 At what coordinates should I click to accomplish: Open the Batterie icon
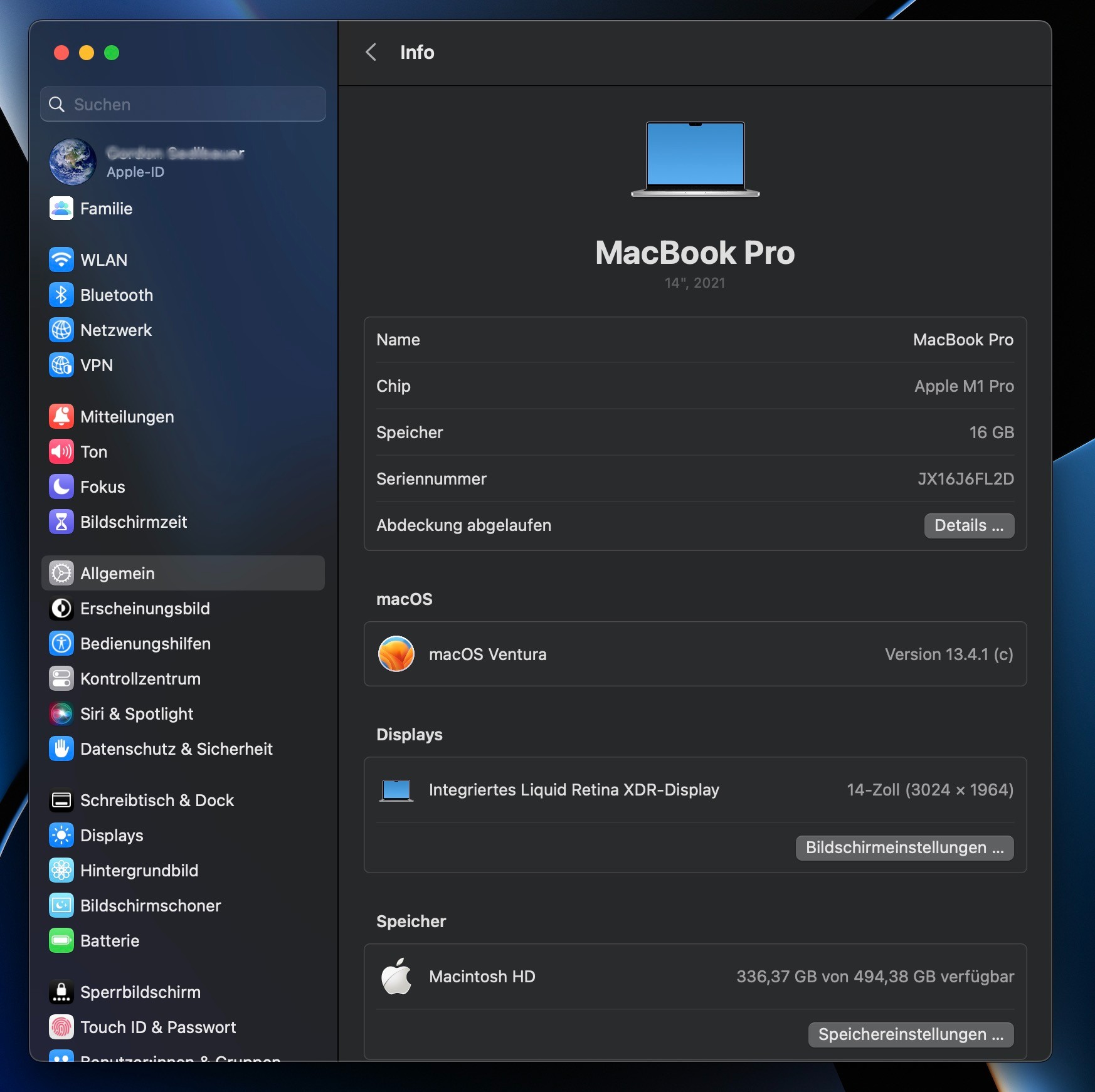61,941
